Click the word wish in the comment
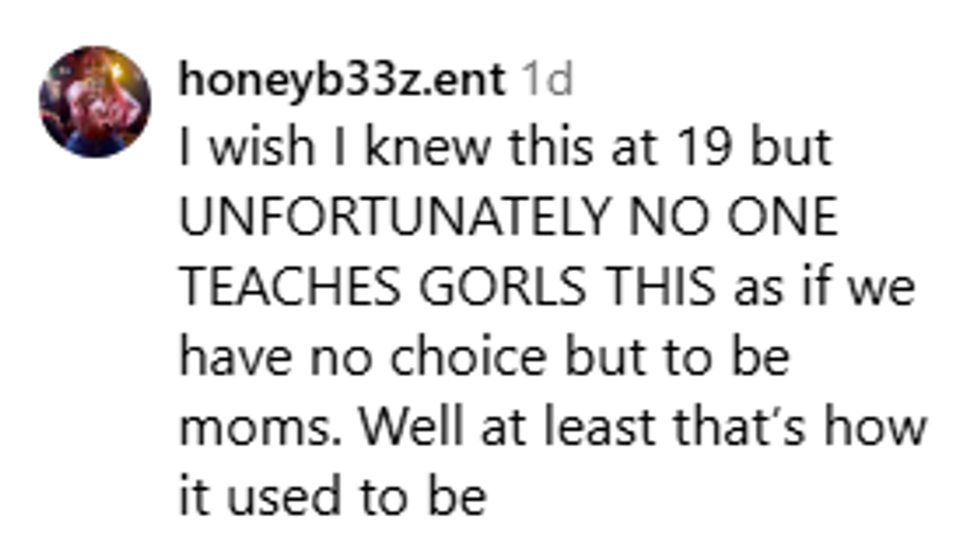 click(x=257, y=148)
